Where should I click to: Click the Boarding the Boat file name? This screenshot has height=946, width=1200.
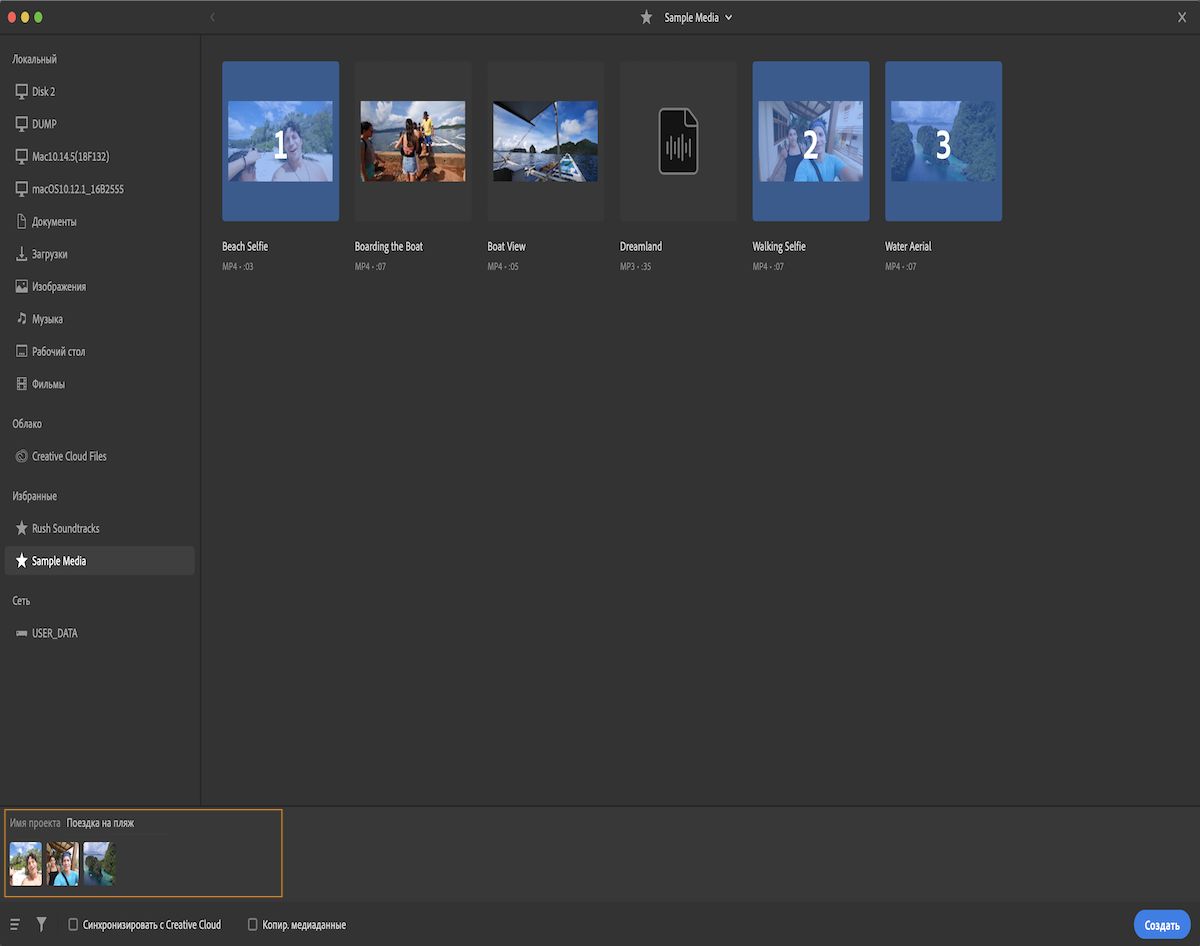pos(389,246)
